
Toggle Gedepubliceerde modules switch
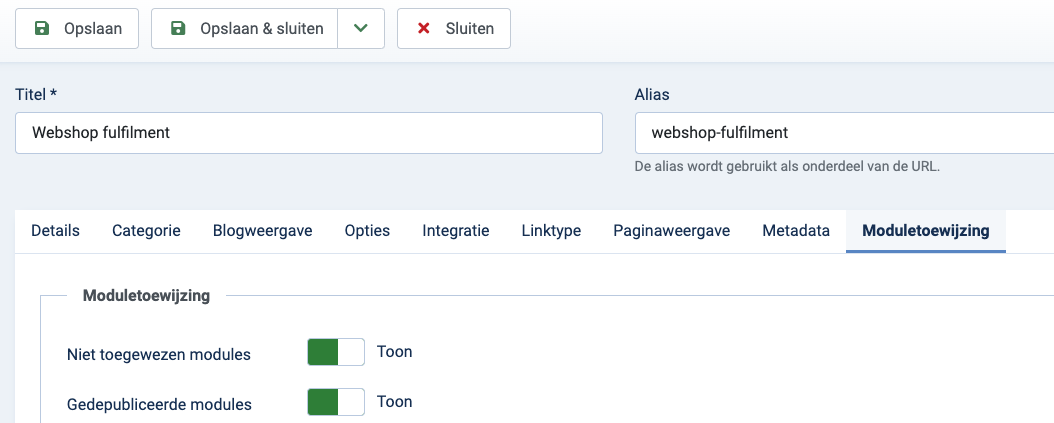click(x=336, y=402)
